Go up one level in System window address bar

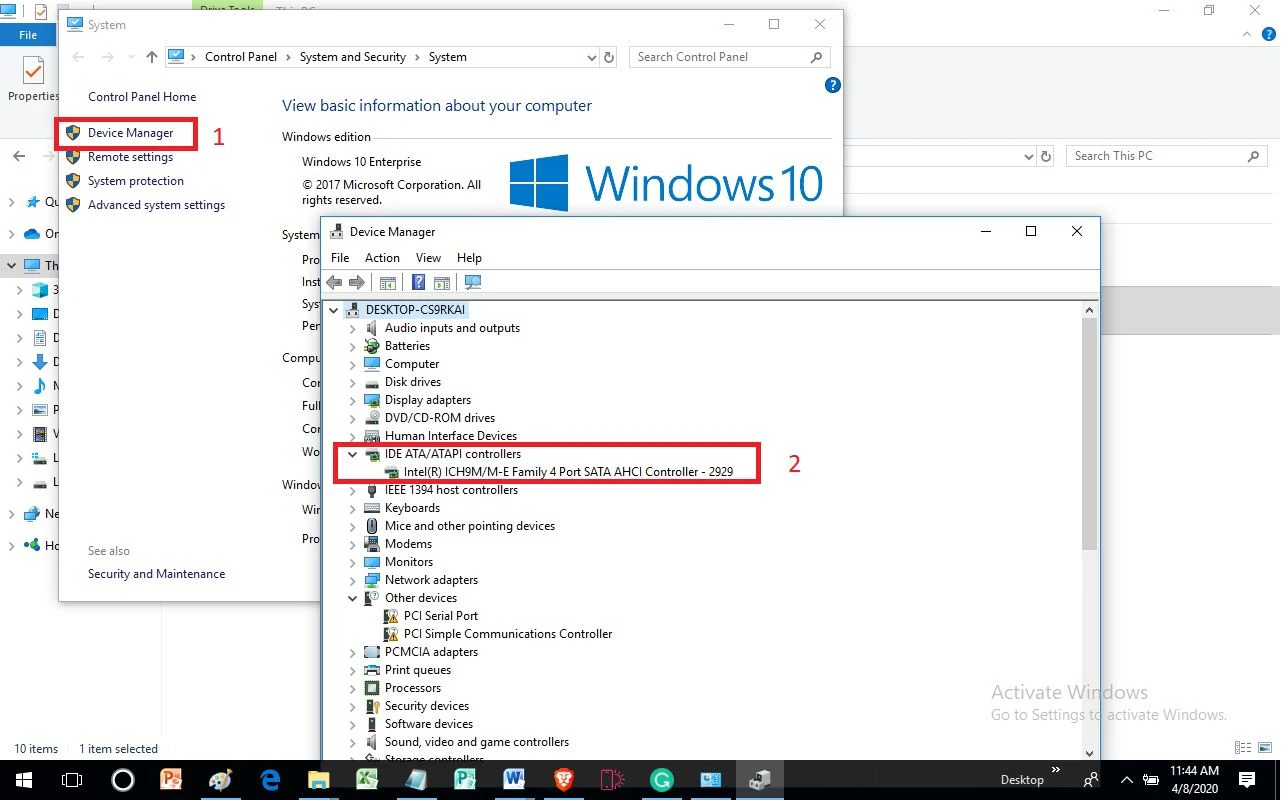coord(152,57)
